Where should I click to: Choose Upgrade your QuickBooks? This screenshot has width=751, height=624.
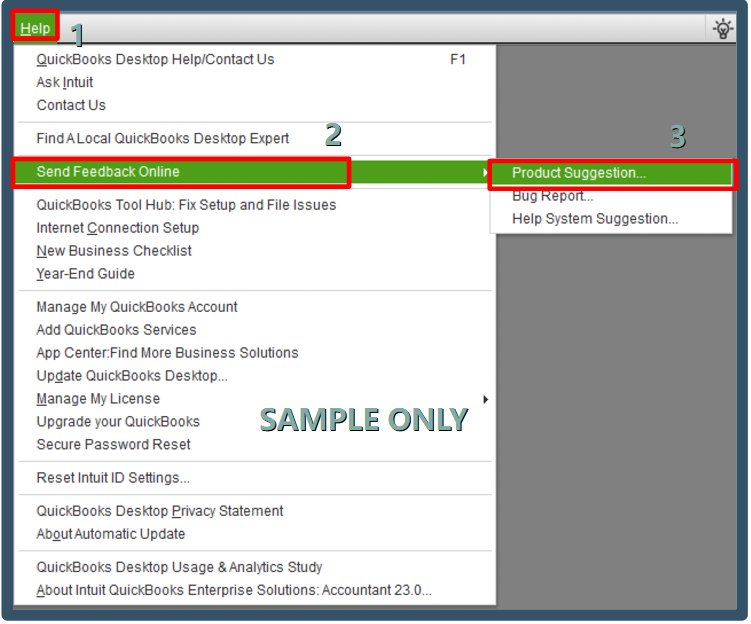[x=118, y=422]
